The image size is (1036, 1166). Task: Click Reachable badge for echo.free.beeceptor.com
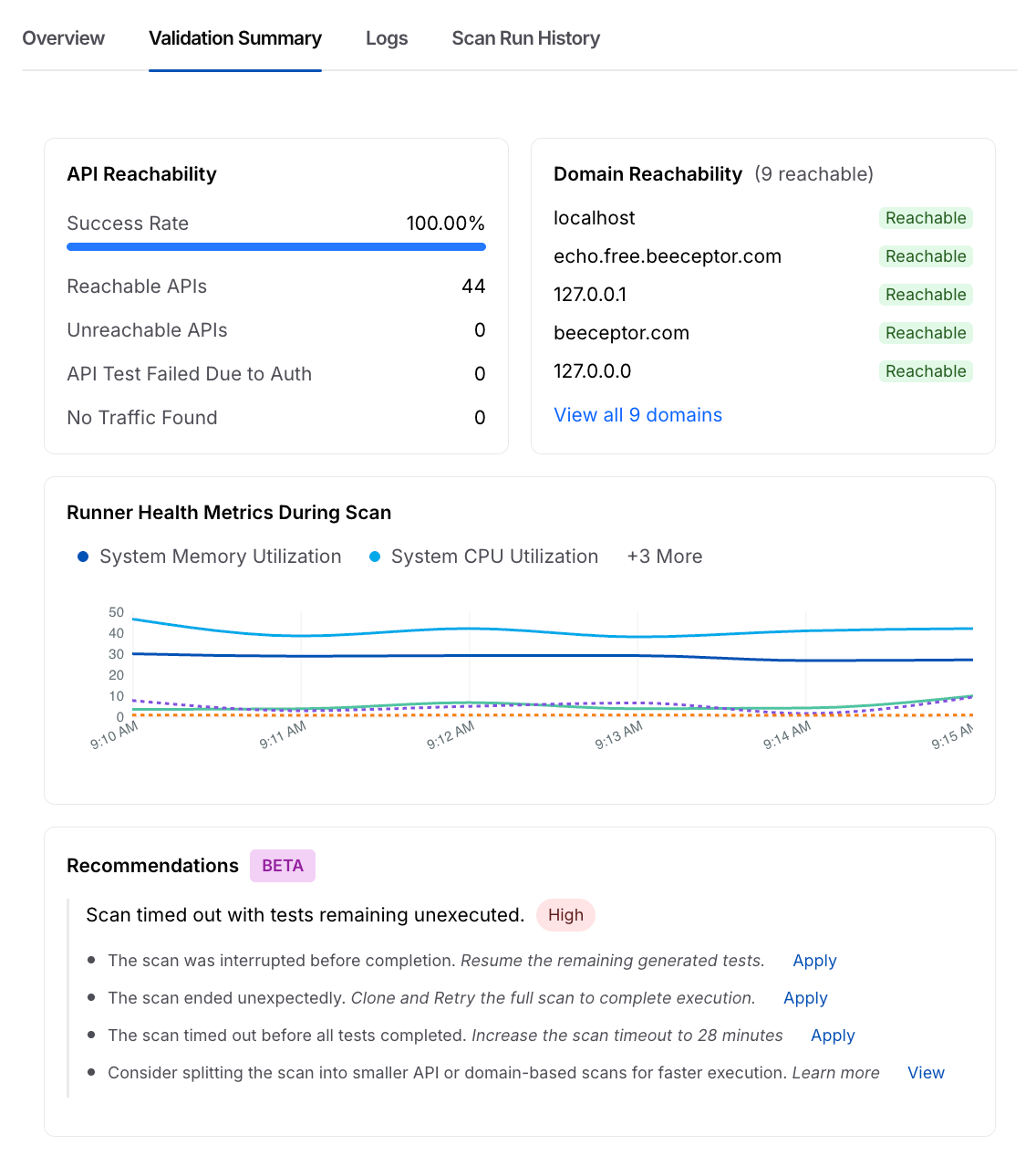tap(926, 256)
